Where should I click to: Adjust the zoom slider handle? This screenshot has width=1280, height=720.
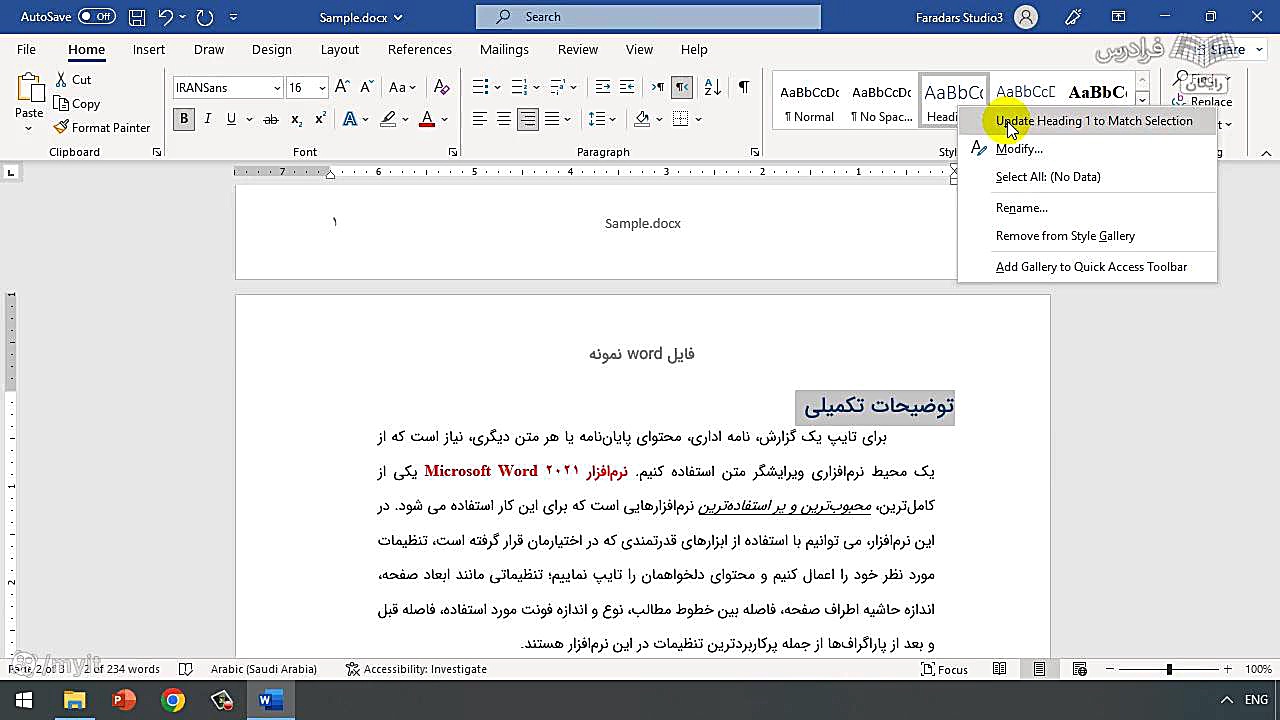coord(1169,669)
